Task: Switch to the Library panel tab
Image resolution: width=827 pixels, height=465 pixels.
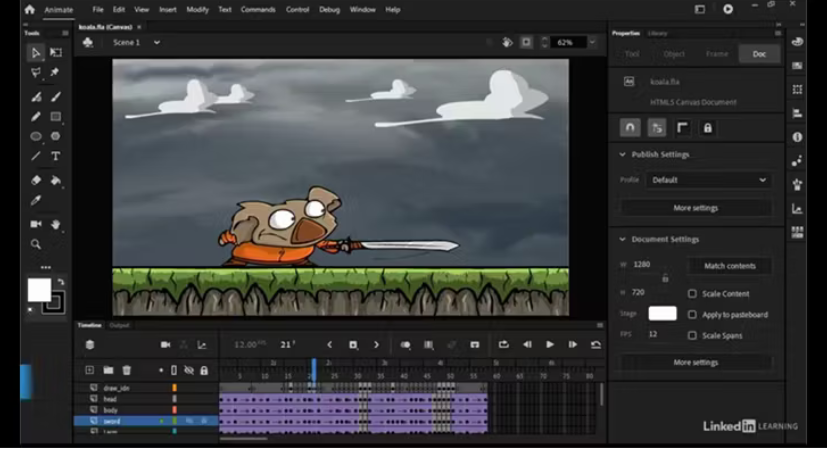Action: tap(658, 33)
